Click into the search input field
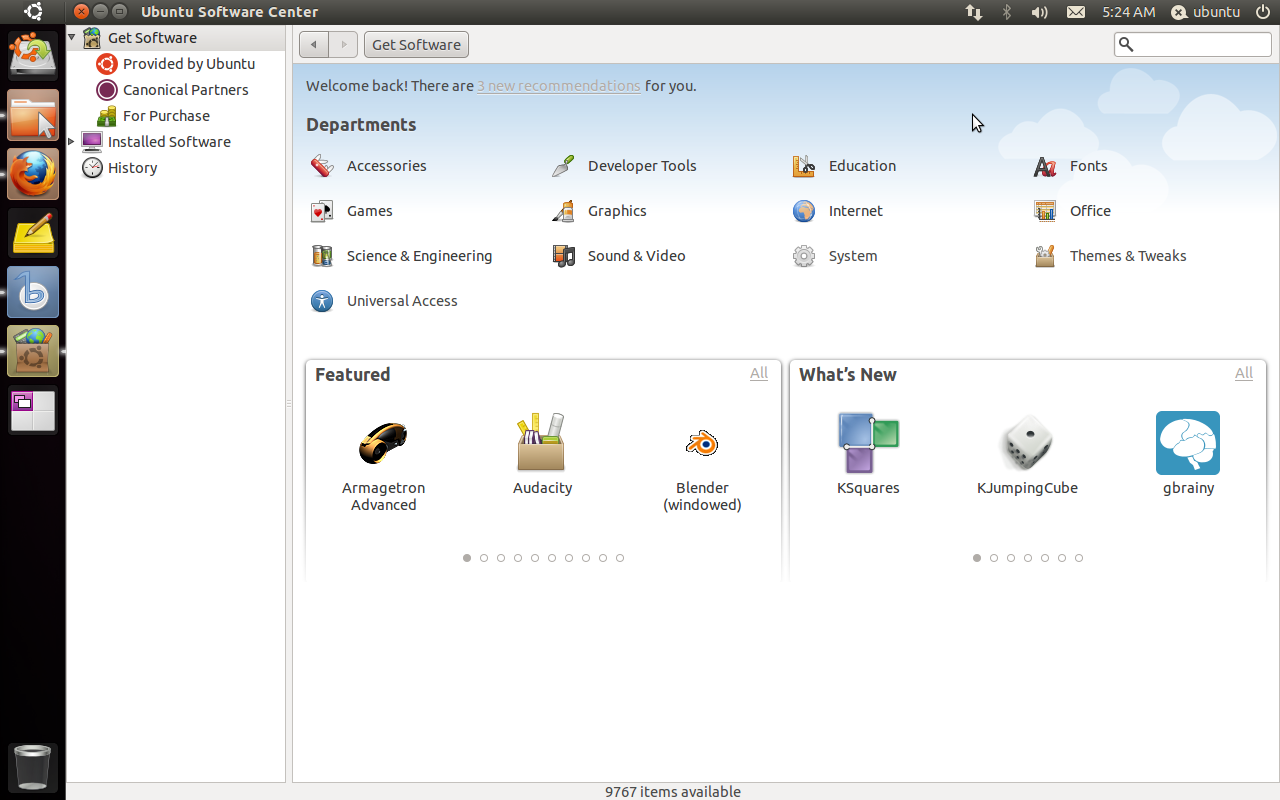This screenshot has width=1280, height=800. click(1201, 44)
